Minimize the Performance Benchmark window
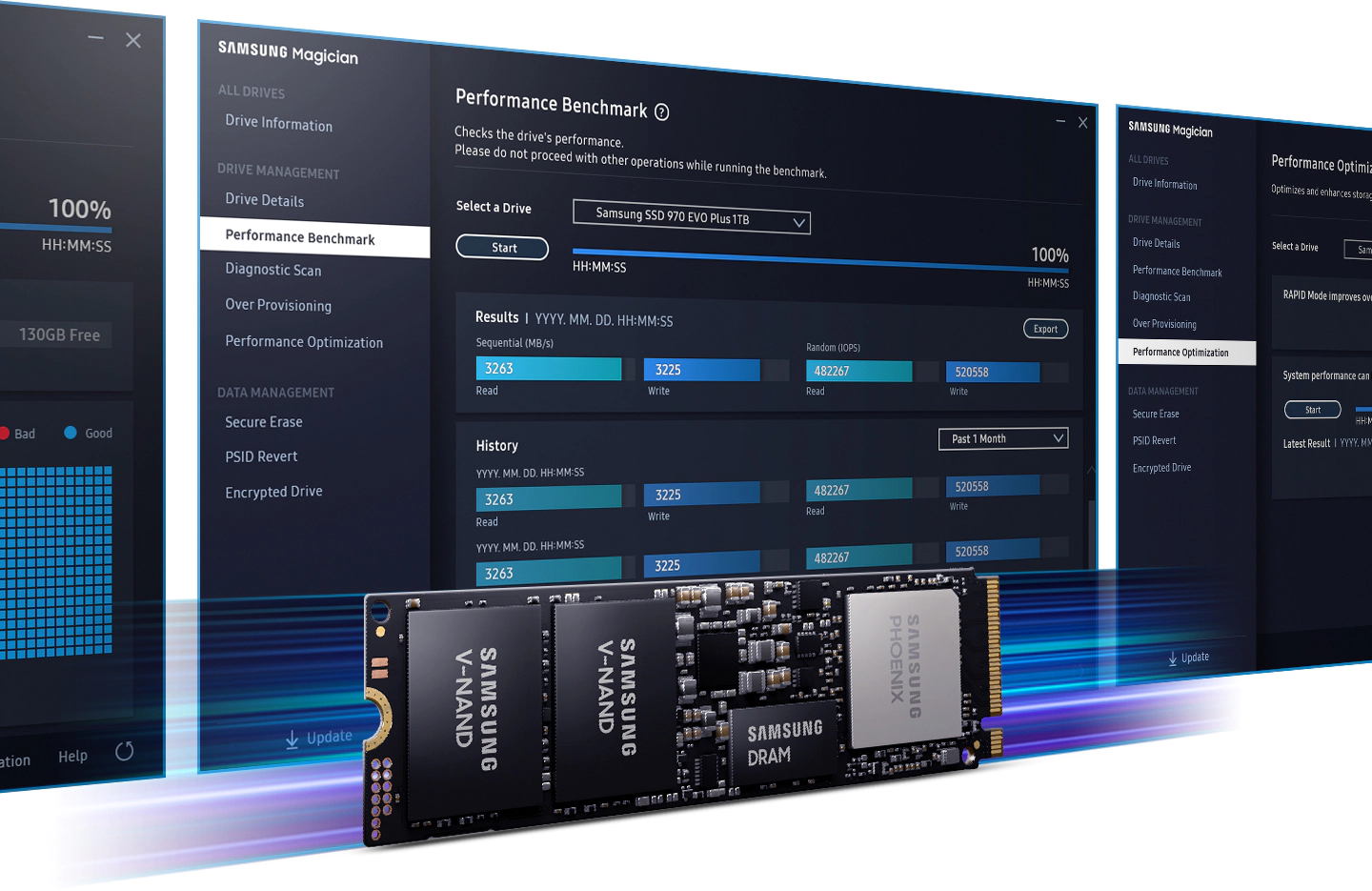Viewport: 1372px width, 891px height. (1060, 121)
